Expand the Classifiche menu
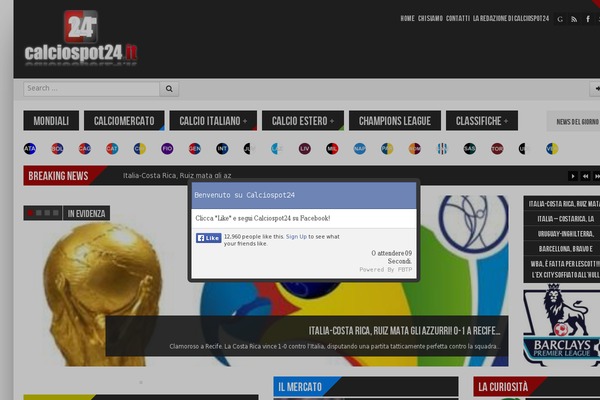The image size is (600, 400). (x=482, y=121)
